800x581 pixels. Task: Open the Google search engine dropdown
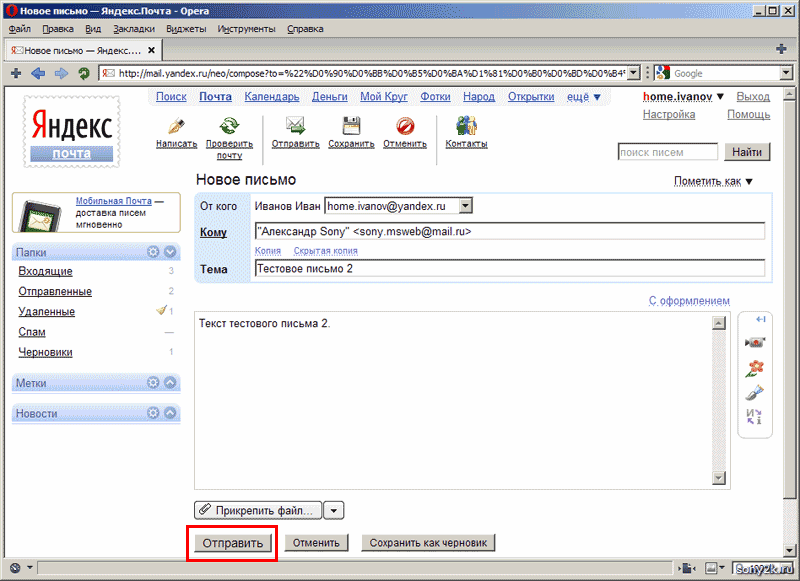[786, 73]
